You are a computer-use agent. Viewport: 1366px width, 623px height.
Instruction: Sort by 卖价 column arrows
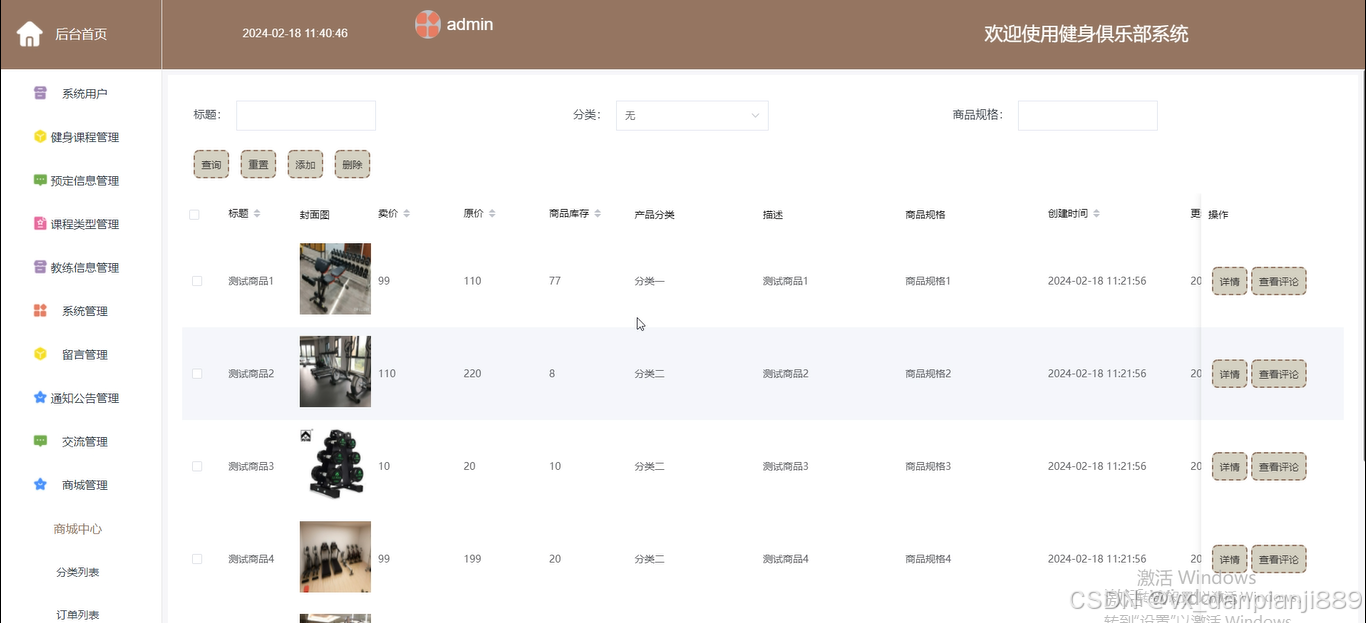pyautogui.click(x=406, y=214)
